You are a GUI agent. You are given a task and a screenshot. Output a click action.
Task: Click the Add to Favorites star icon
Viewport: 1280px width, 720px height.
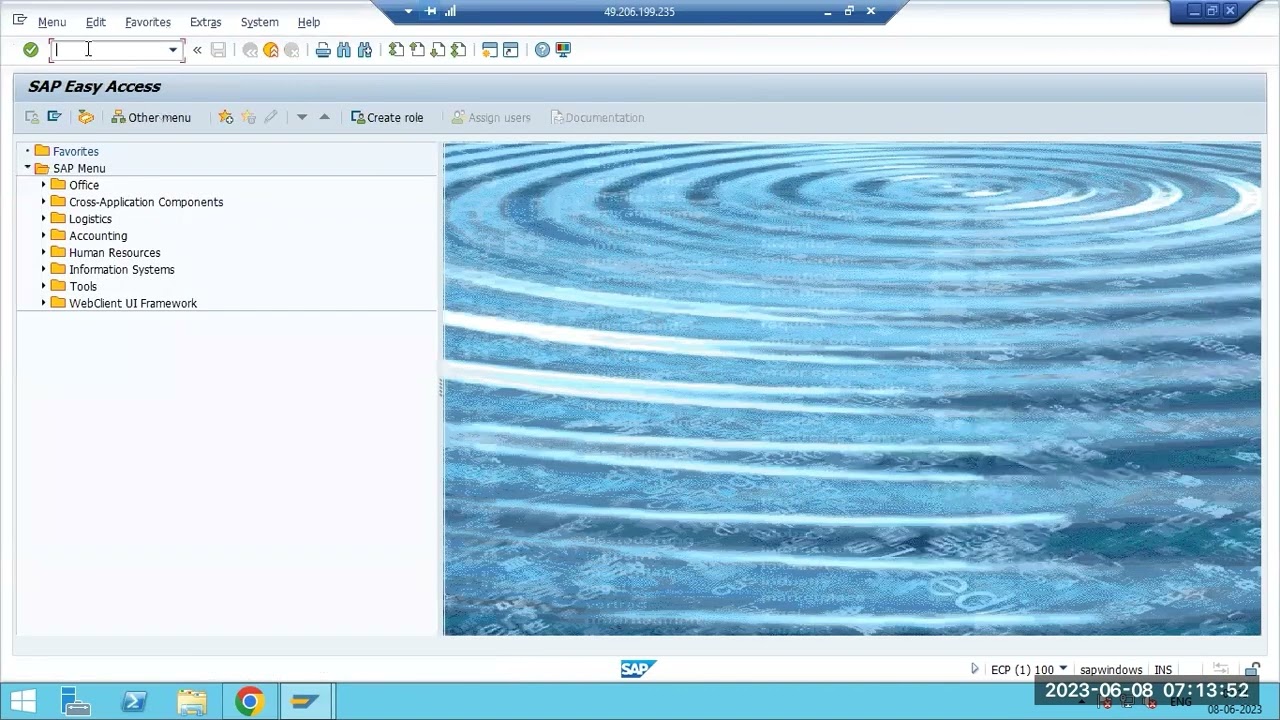[x=226, y=117]
